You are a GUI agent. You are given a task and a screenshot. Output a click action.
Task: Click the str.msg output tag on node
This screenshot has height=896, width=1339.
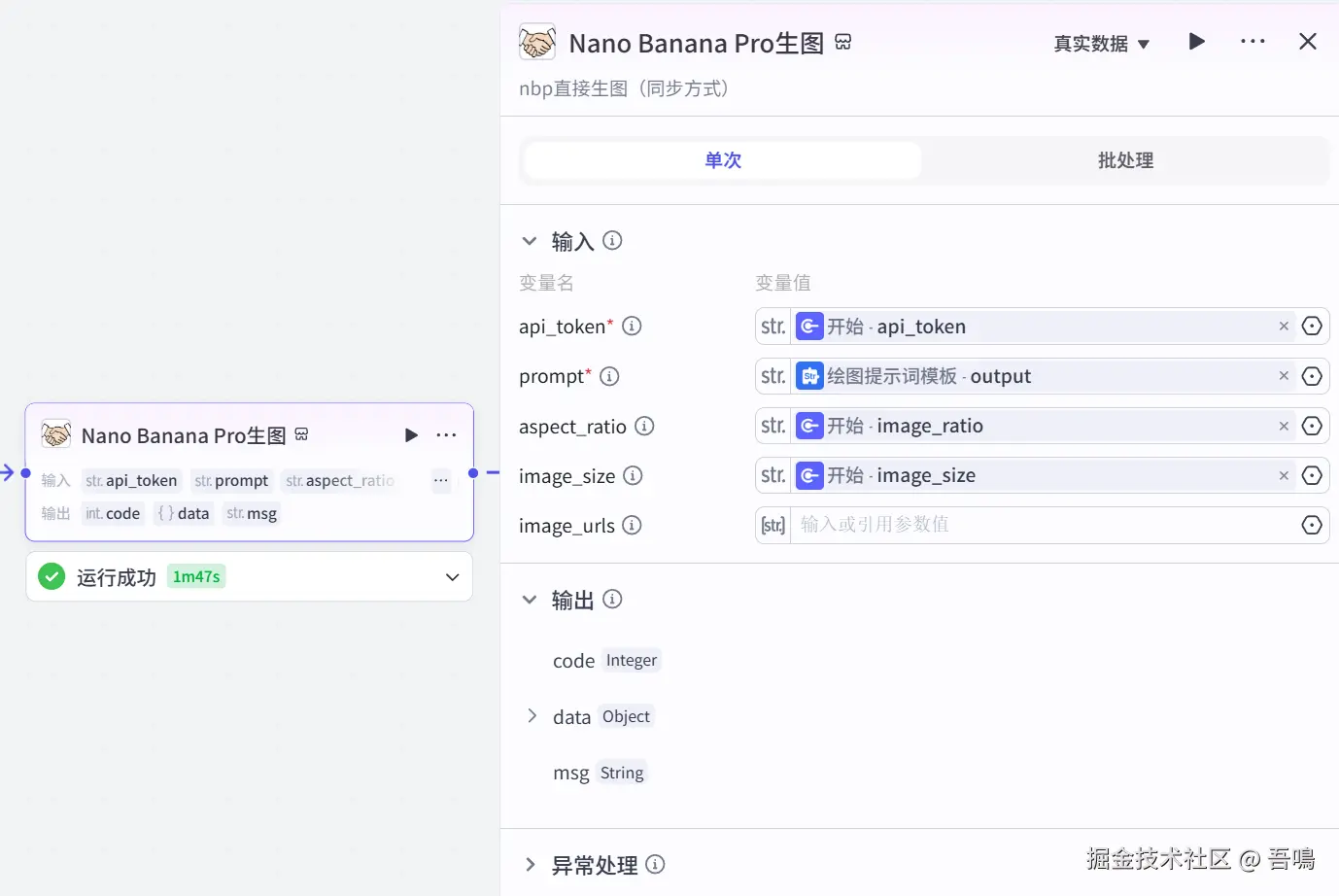point(252,513)
